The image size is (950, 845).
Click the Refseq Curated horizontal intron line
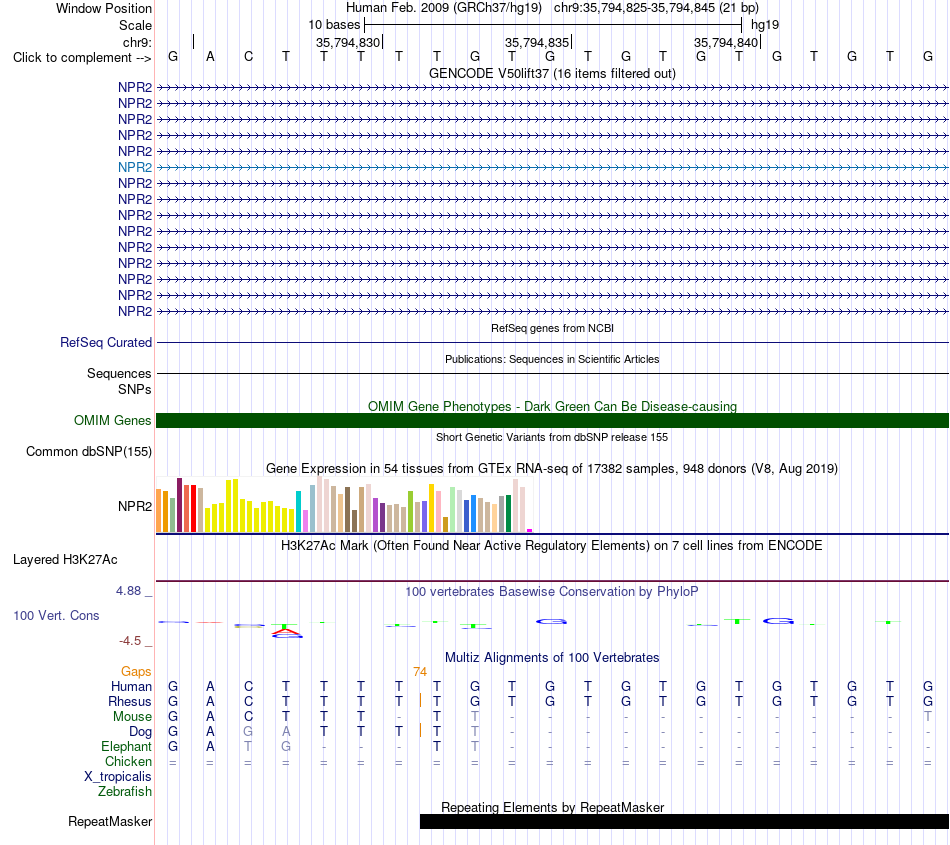coord(553,343)
